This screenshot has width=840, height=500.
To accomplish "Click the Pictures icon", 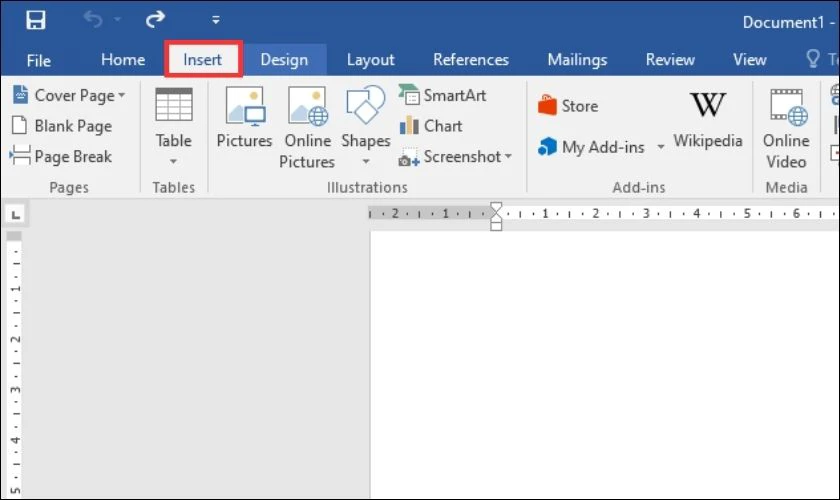I will [x=244, y=106].
